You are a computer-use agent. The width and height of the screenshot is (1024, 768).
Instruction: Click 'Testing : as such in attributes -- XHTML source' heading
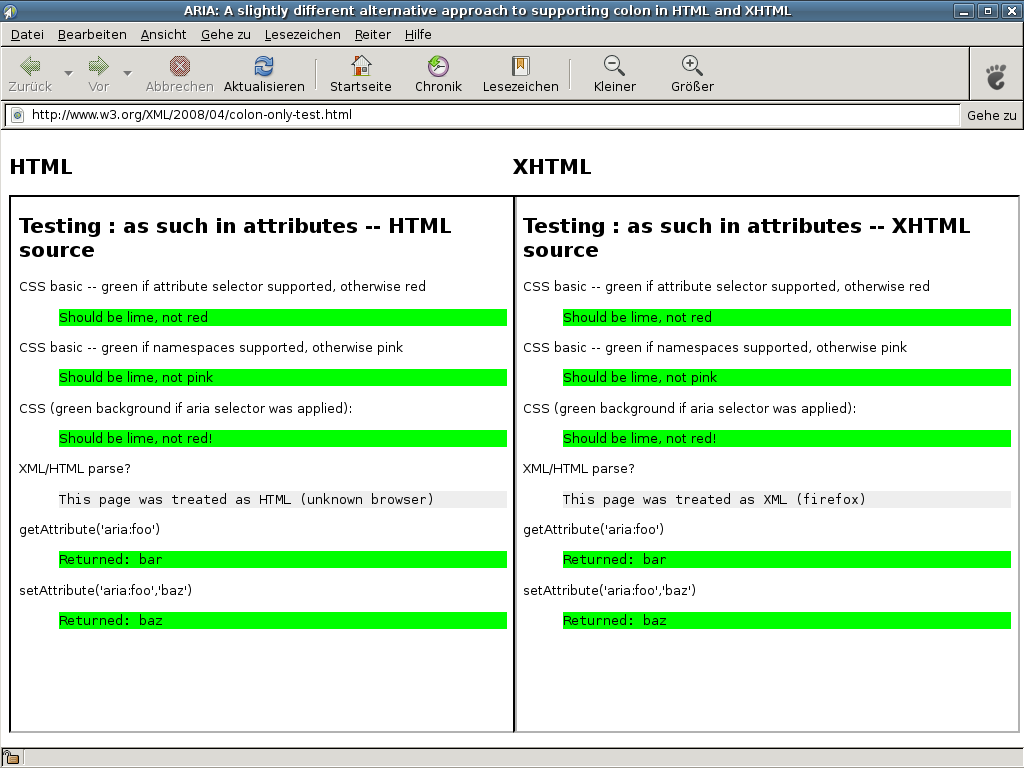746,238
